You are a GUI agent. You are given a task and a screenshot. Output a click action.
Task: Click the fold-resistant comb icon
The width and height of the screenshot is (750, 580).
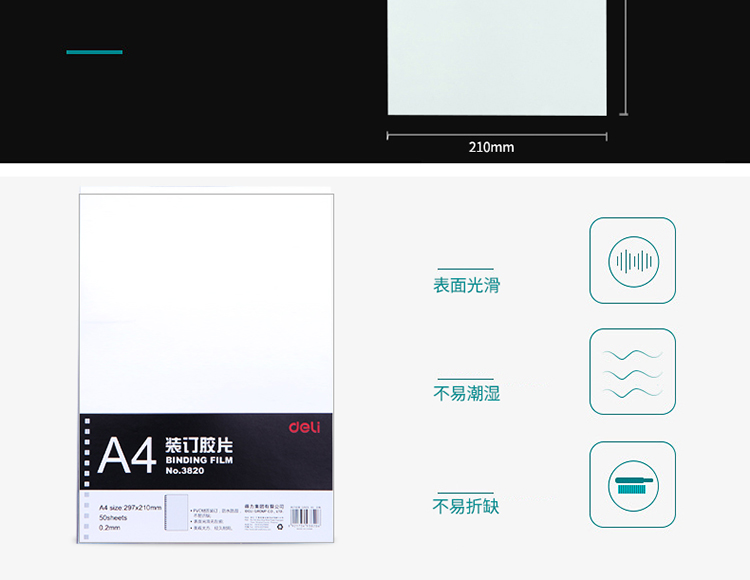pyautogui.click(x=633, y=485)
